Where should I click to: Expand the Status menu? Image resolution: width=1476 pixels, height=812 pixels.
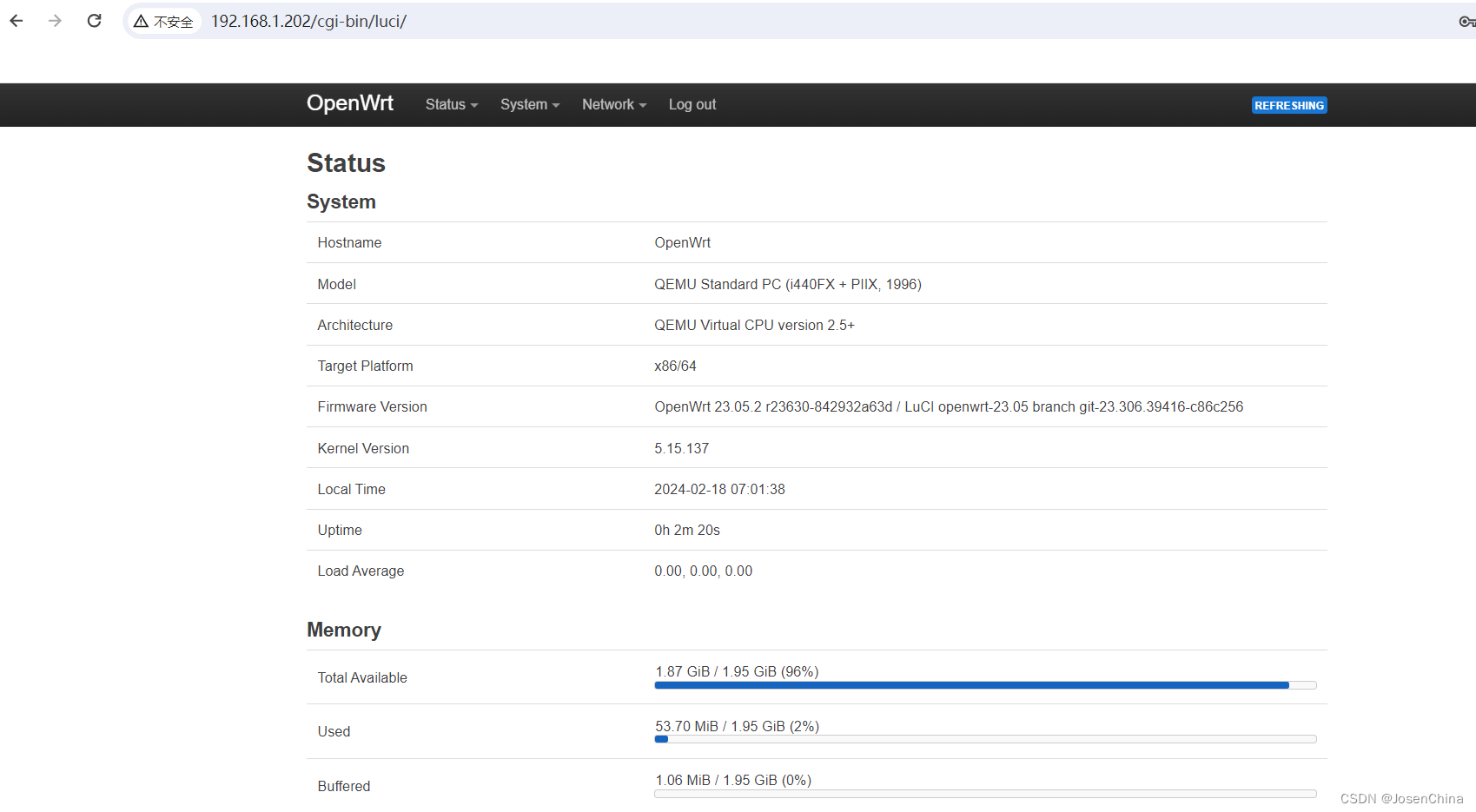(x=452, y=104)
